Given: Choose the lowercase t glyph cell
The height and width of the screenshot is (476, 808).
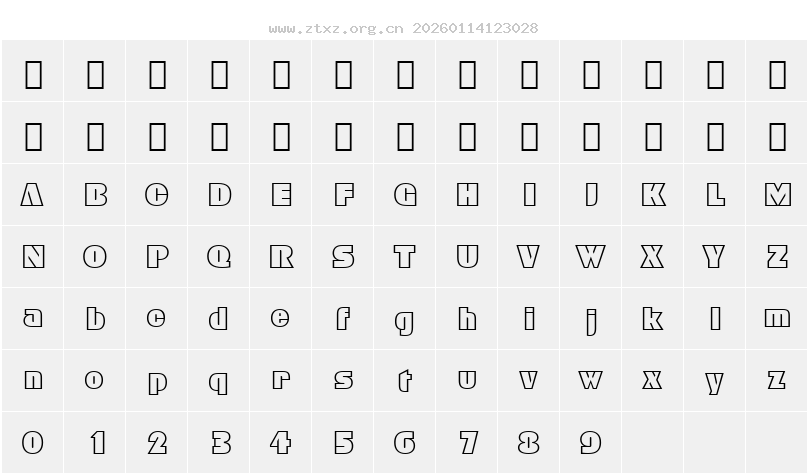Looking at the screenshot, I should [405, 381].
